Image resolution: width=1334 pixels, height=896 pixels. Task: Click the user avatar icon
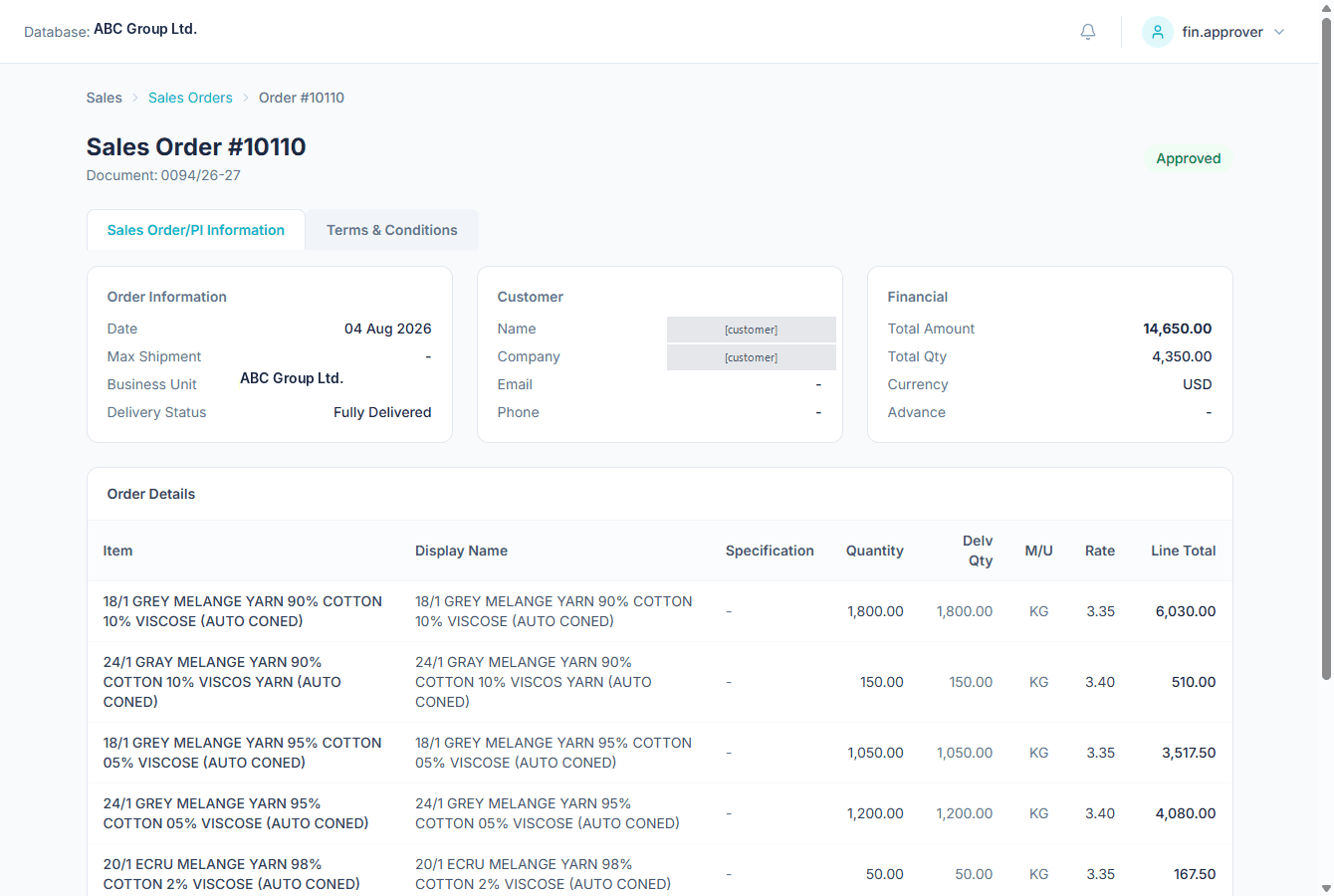[1158, 32]
